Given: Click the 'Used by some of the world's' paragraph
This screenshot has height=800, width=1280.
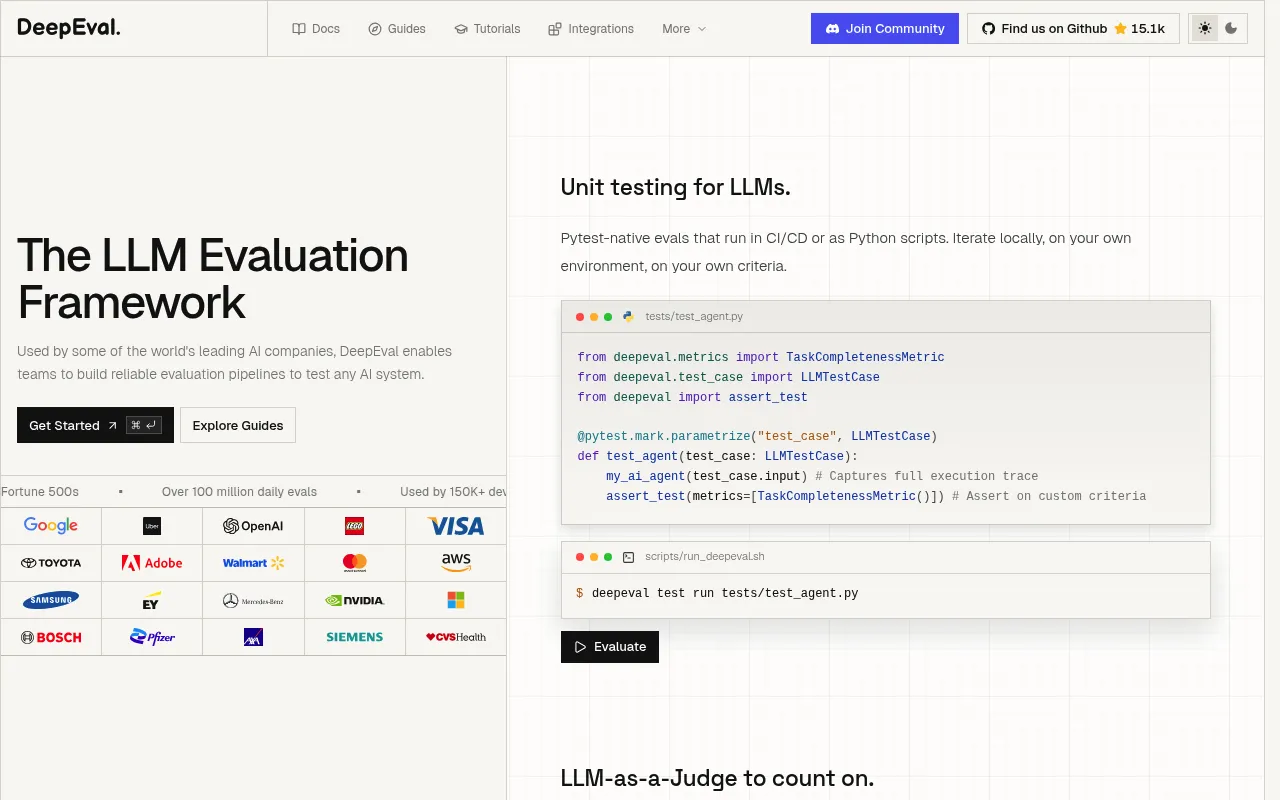Looking at the screenshot, I should [x=235, y=363].
